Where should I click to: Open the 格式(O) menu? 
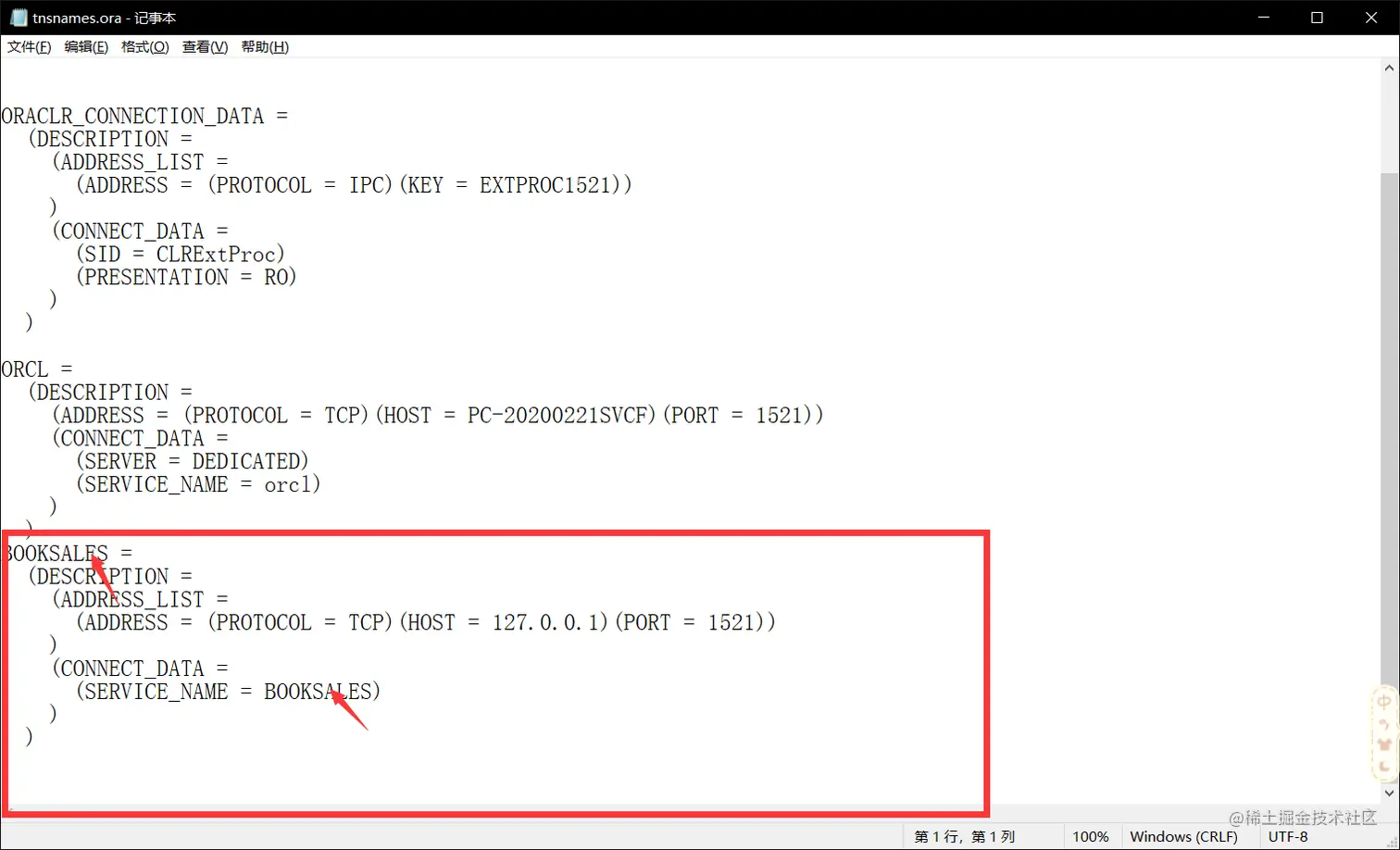click(145, 46)
